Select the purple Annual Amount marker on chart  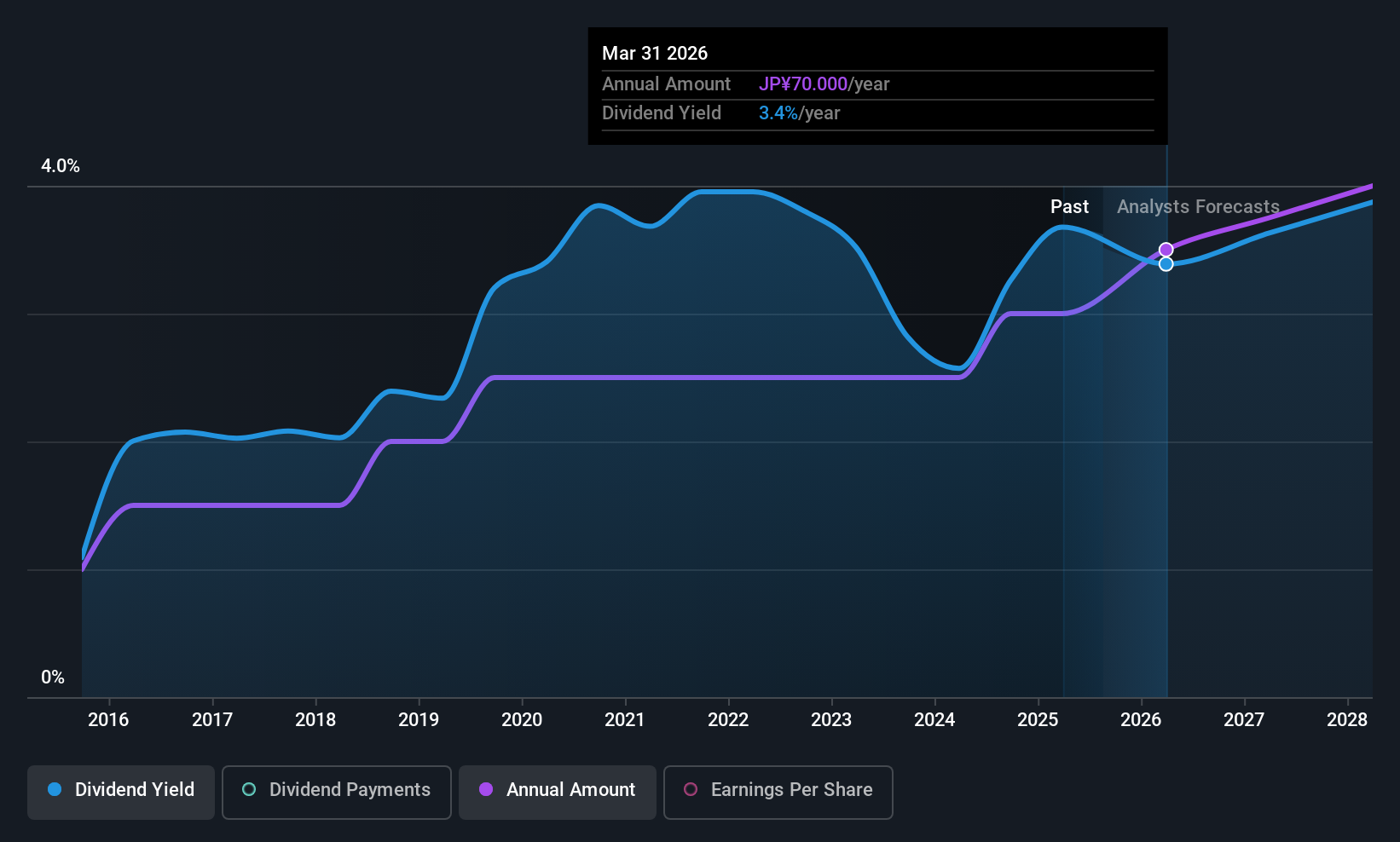1166,250
